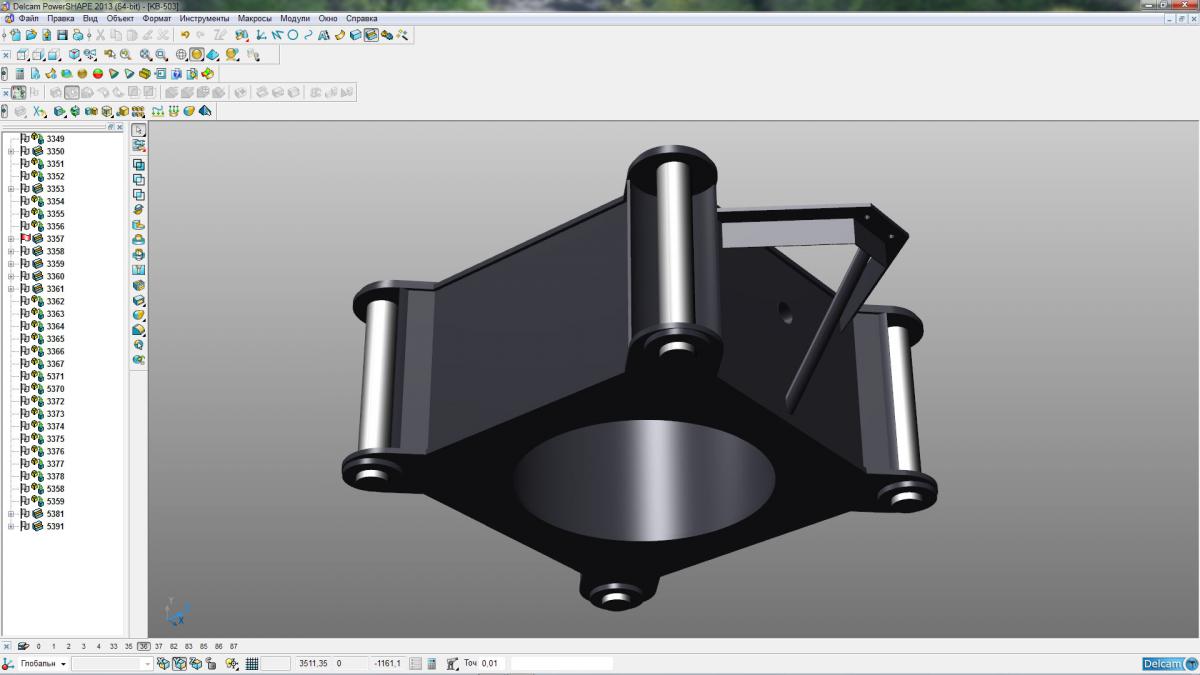Image resolution: width=1200 pixels, height=675 pixels.
Task: Click the grid icon in status bar
Action: (x=252, y=664)
